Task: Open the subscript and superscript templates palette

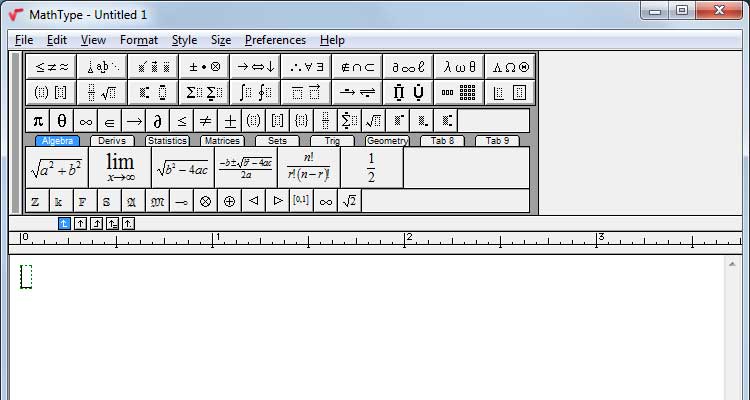Action: (154, 92)
